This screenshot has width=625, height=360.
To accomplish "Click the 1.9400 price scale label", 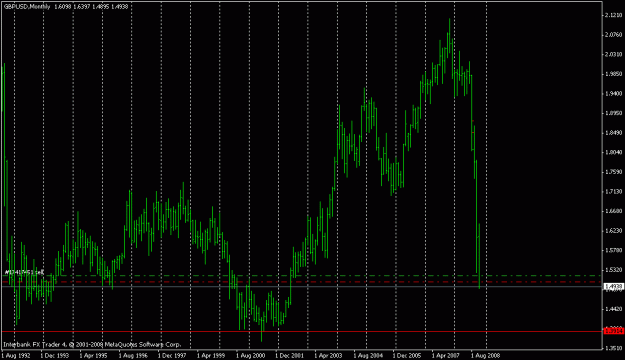I will click(x=613, y=93).
